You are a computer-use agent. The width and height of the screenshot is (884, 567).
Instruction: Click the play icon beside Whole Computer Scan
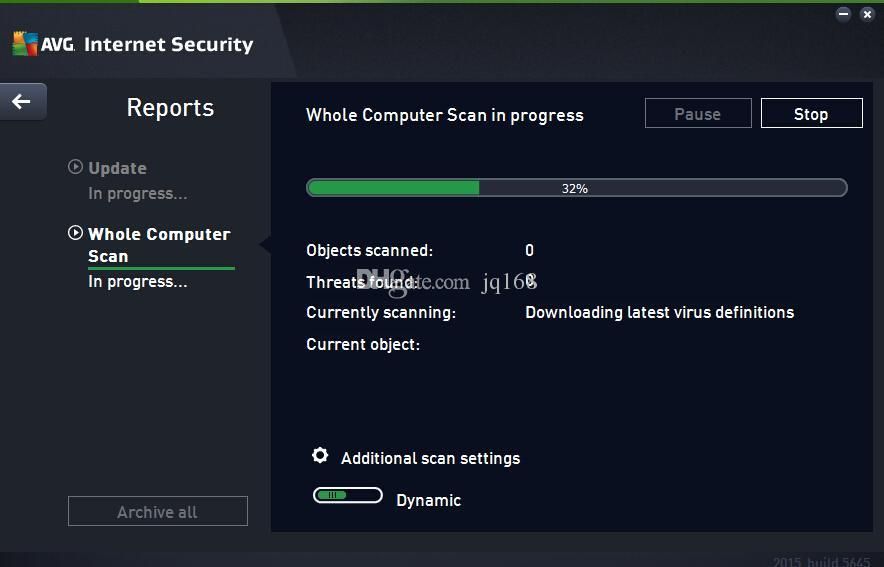point(75,233)
